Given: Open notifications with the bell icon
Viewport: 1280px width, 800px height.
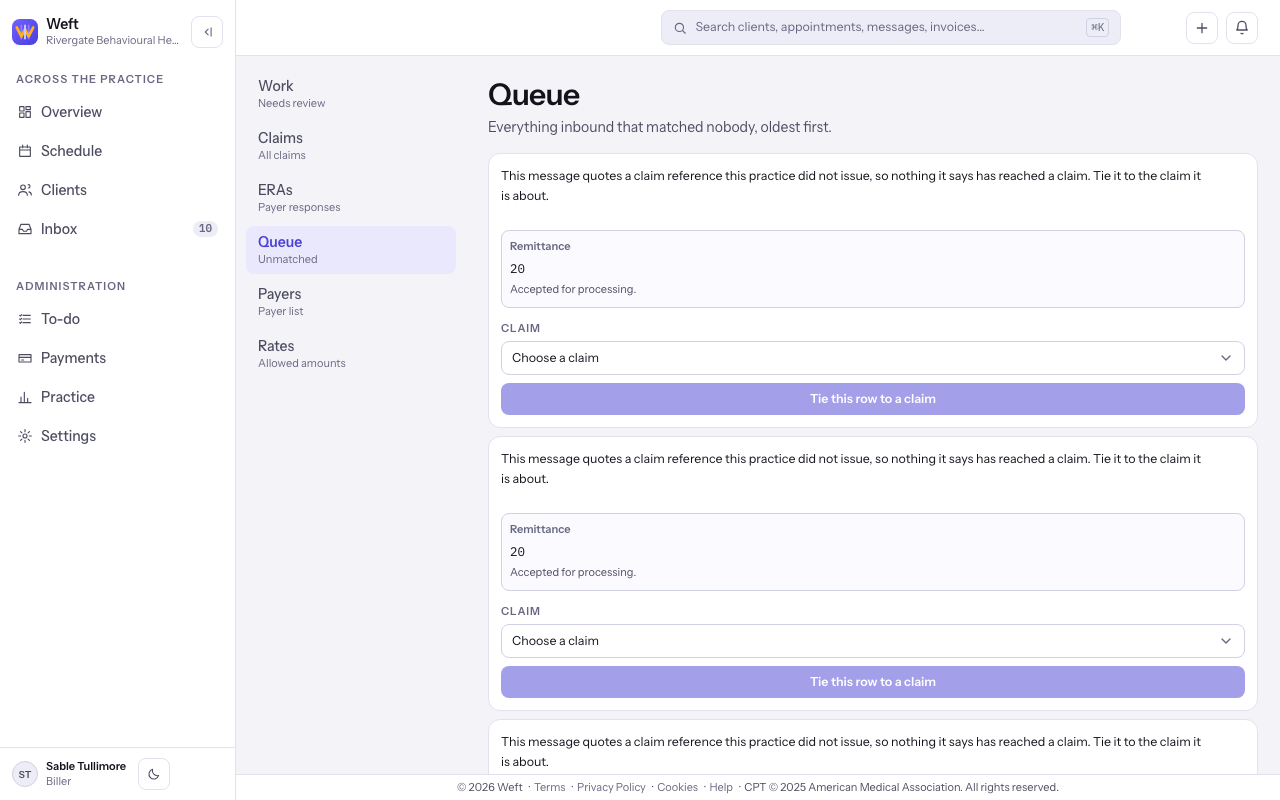Looking at the screenshot, I should 1242,28.
